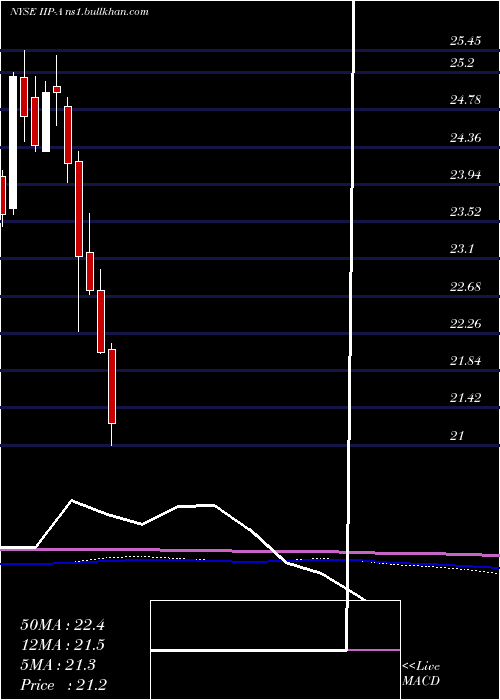Click the 23.94 price axis label

465,175
